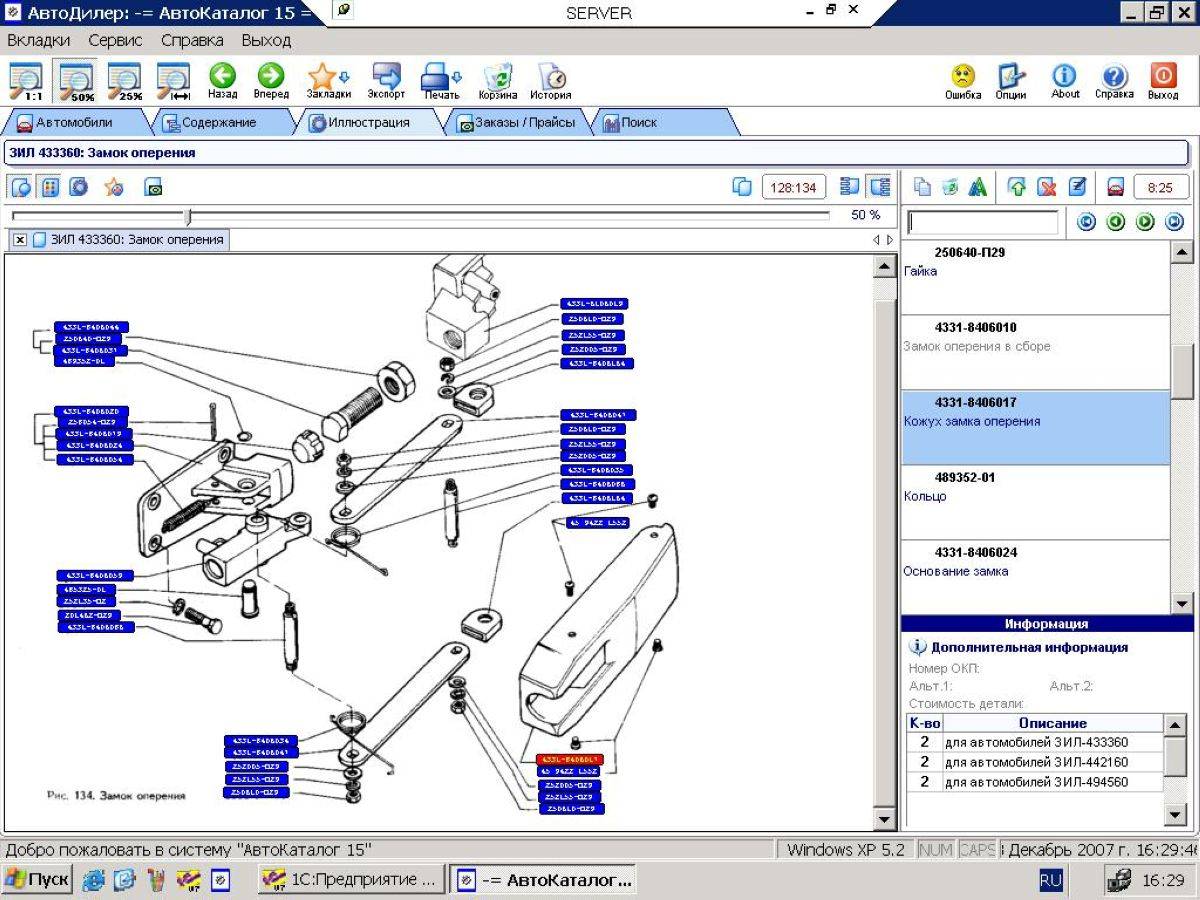The height and width of the screenshot is (900, 1200).
Task: Close the ЗИЛ 433360 document tab with X
Action: point(20,240)
